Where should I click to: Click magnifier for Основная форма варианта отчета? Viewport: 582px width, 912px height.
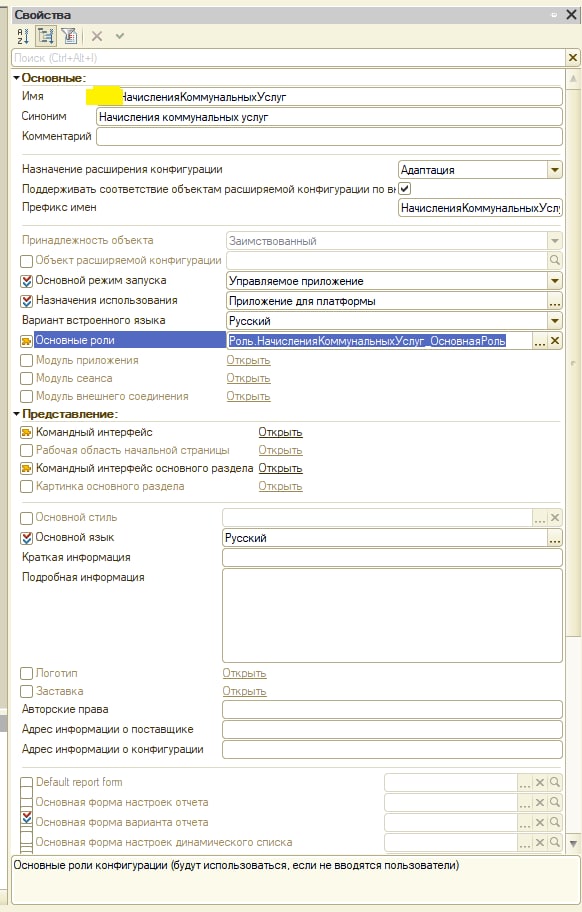(x=555, y=822)
